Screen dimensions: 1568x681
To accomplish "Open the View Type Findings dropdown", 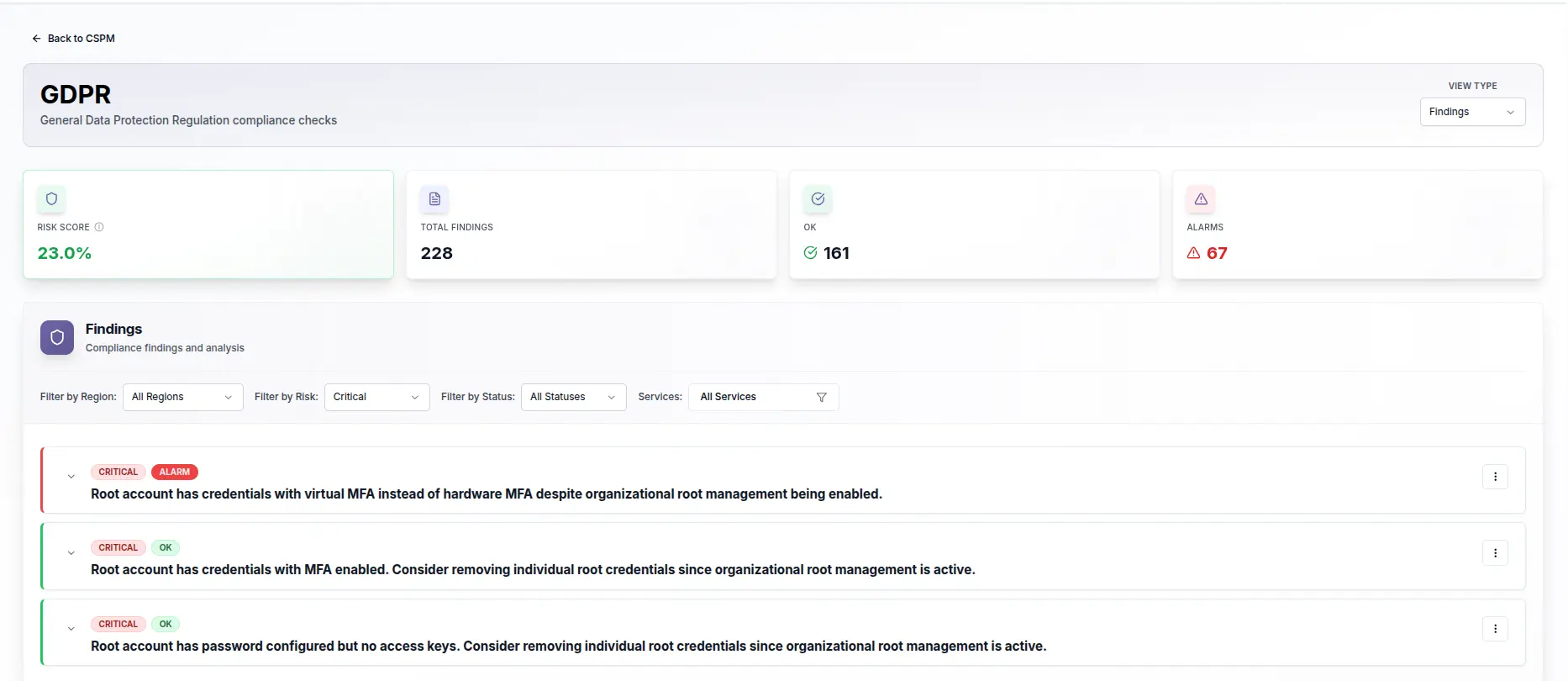I will click(x=1472, y=112).
